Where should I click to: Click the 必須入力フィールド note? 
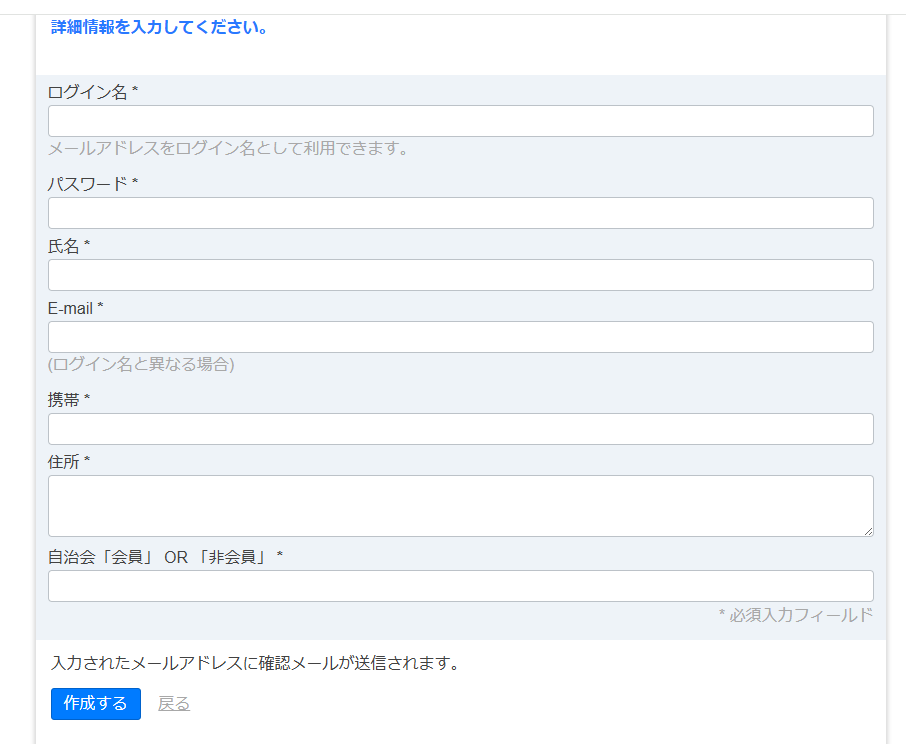pyautogui.click(x=796, y=615)
